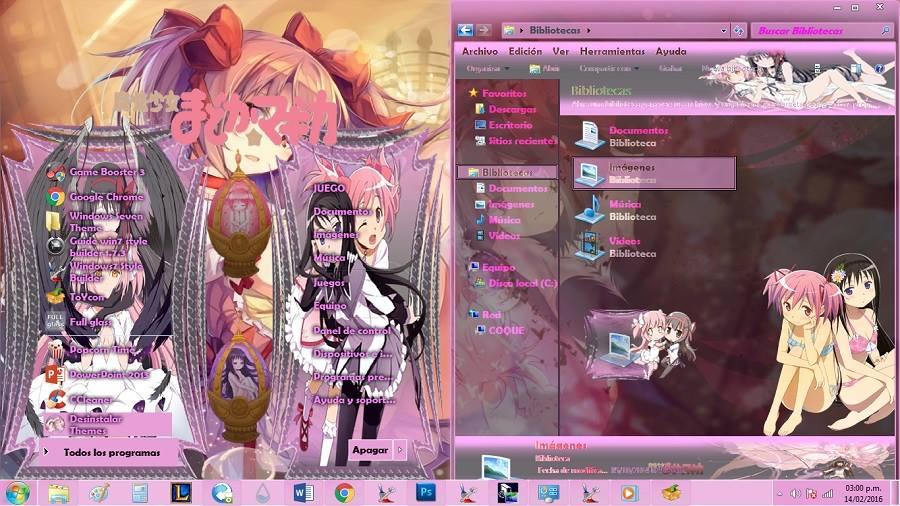900x506 pixels.
Task: Expand the address bar history dropdown
Action: 723,30
